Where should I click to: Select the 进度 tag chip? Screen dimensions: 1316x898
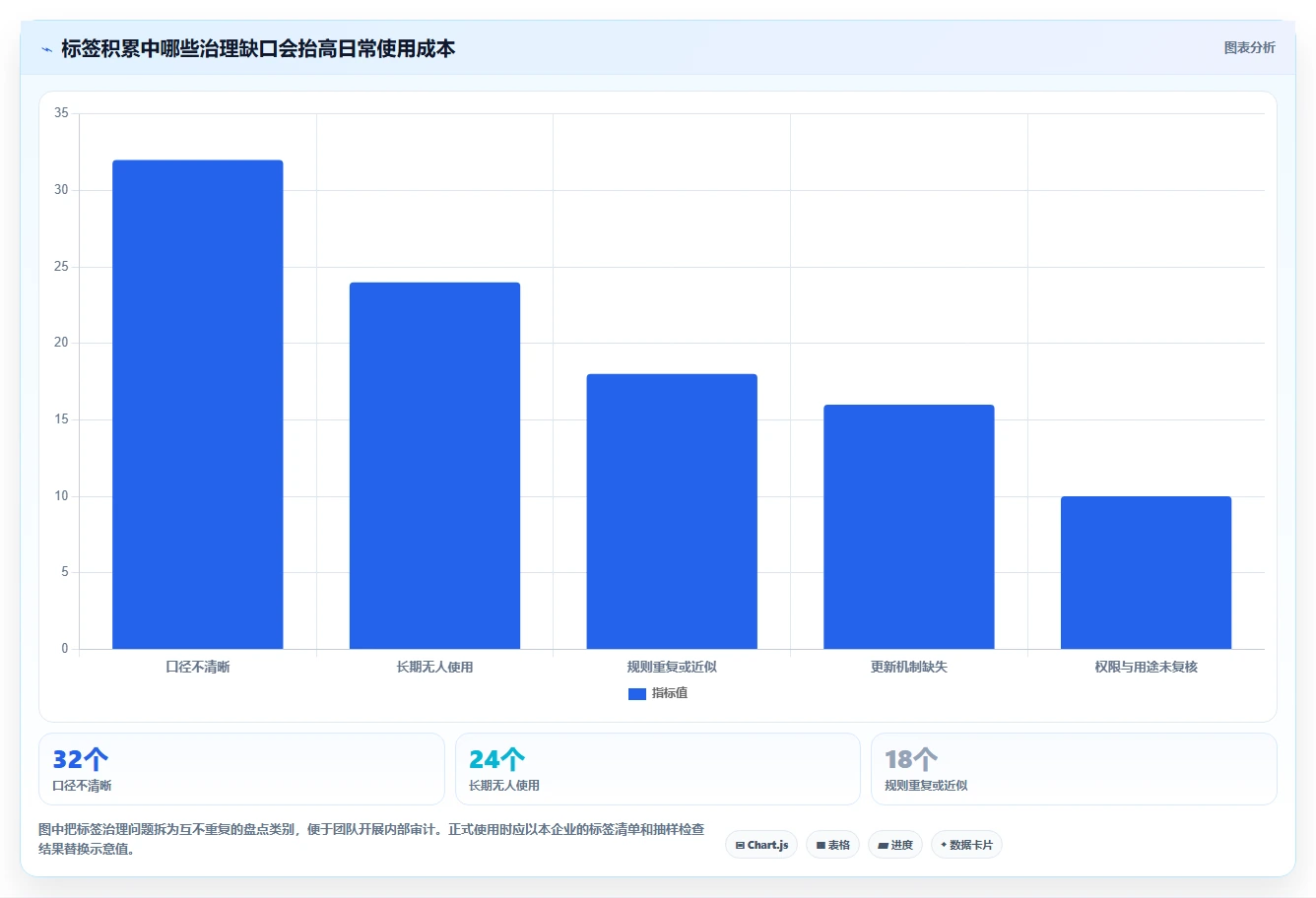click(894, 845)
